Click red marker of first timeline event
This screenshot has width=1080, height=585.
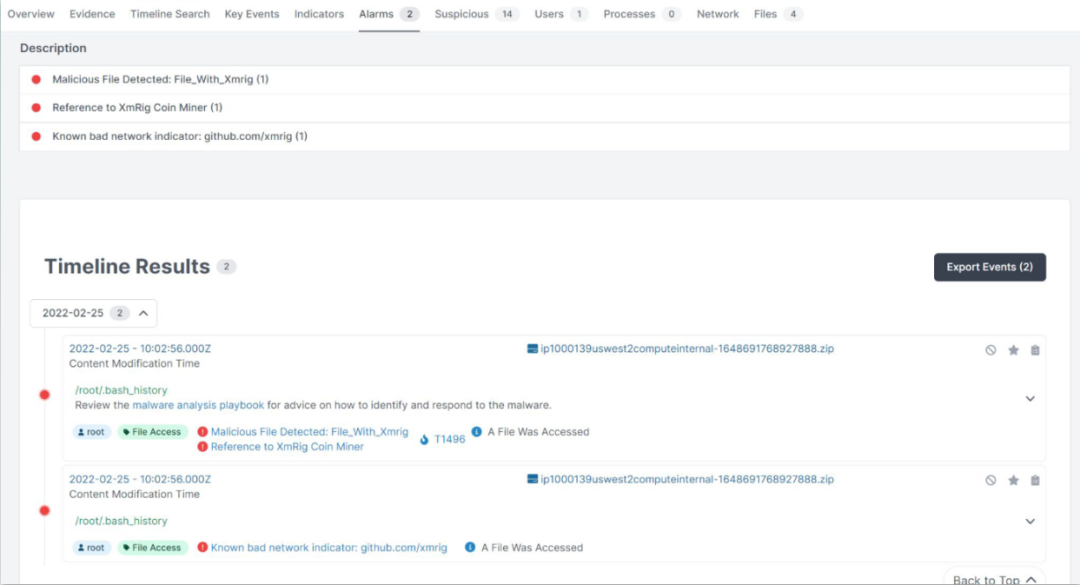(x=45, y=395)
